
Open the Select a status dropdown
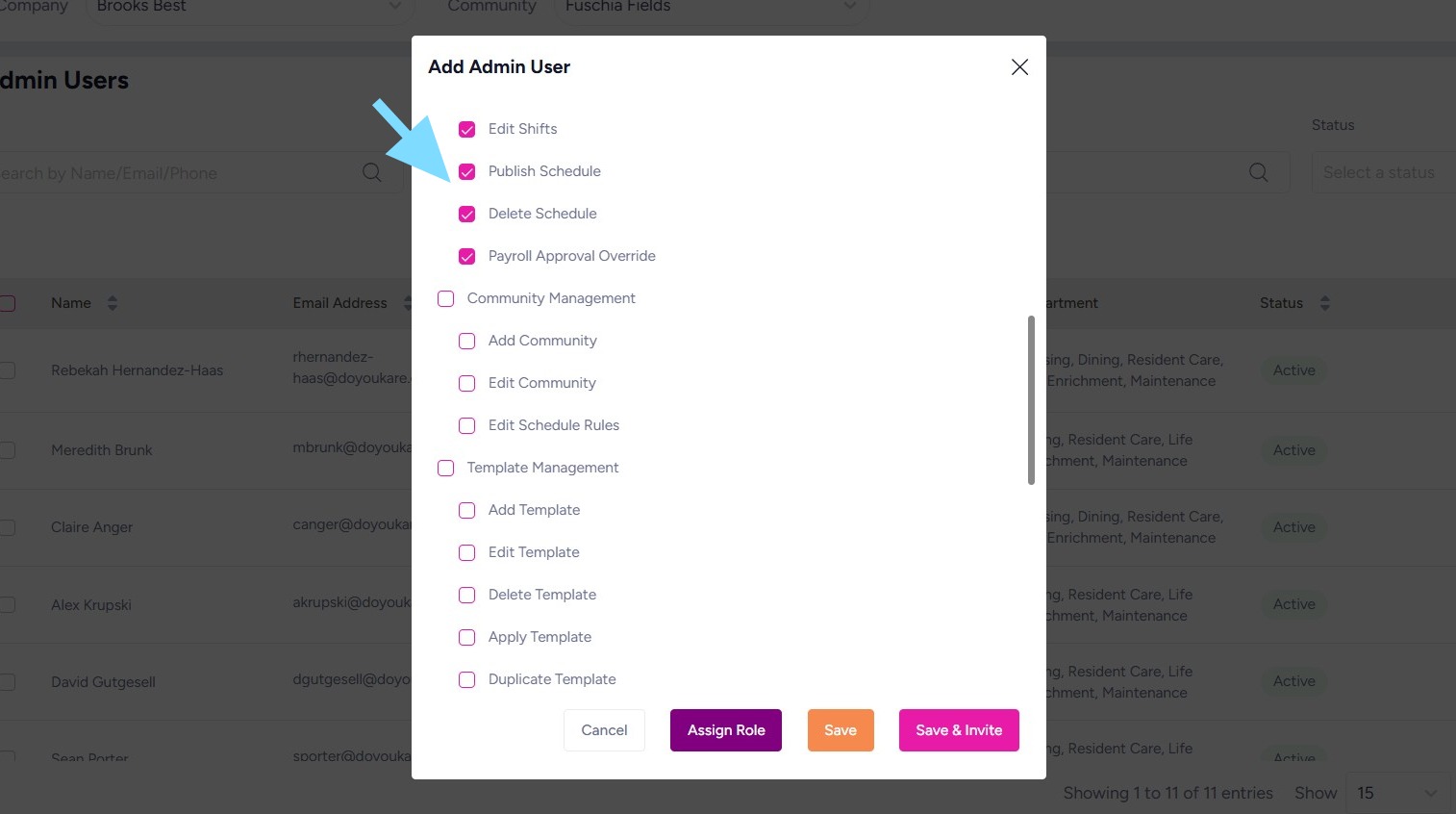click(x=1383, y=172)
